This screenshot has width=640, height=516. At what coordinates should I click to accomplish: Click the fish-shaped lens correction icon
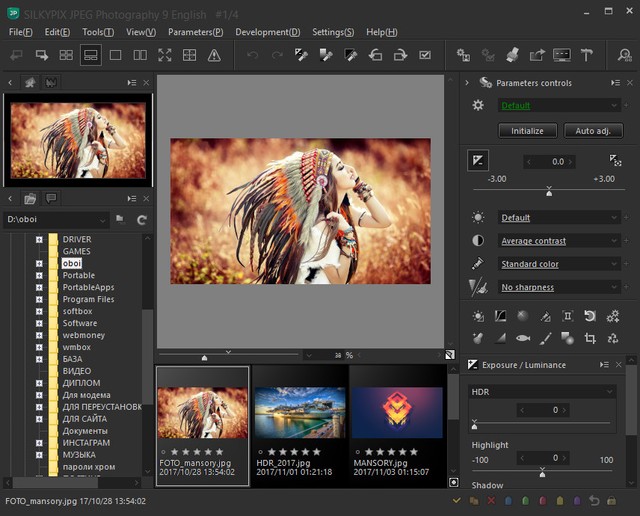tap(523, 338)
